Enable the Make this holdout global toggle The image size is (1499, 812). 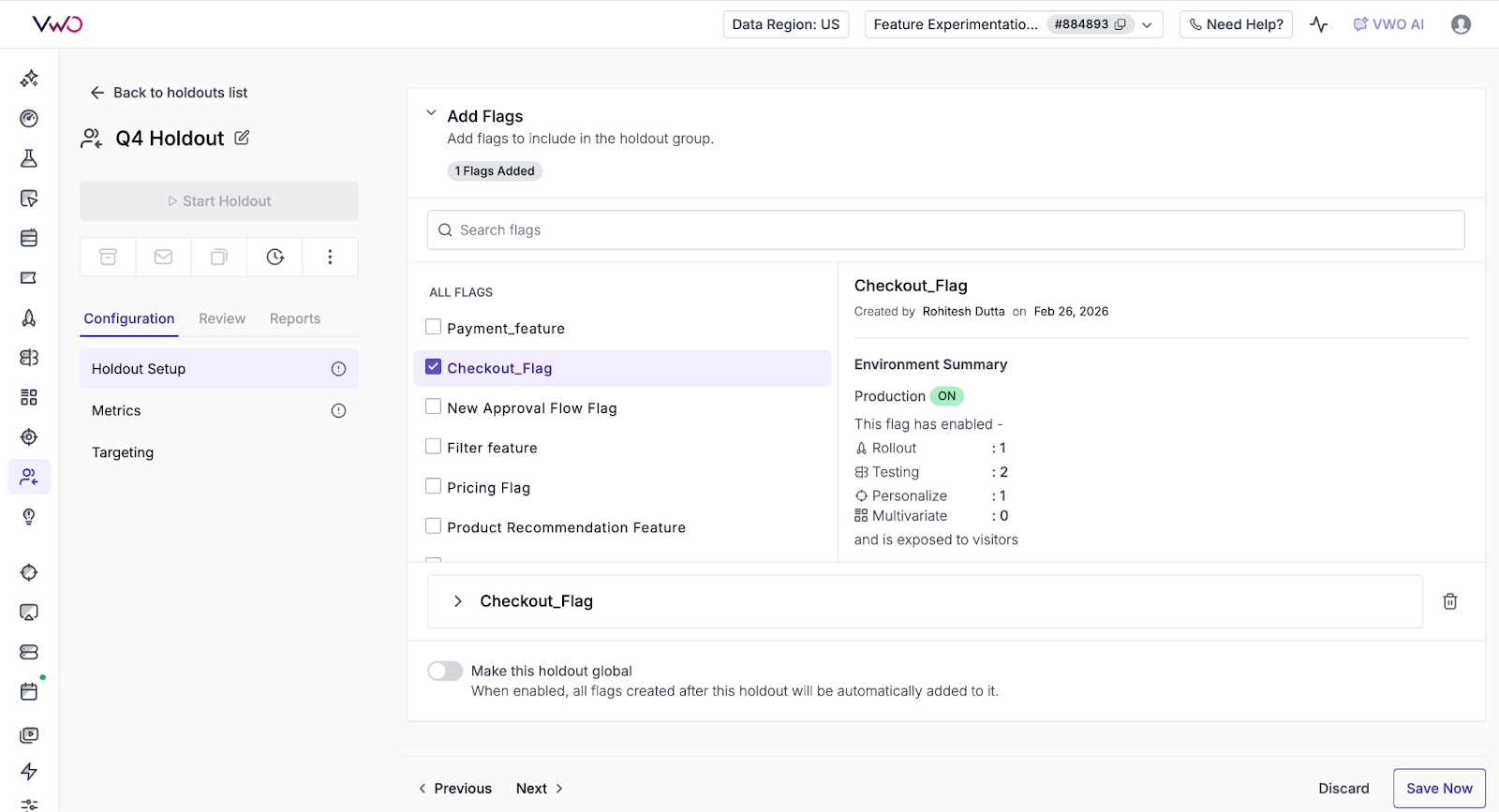[445, 671]
